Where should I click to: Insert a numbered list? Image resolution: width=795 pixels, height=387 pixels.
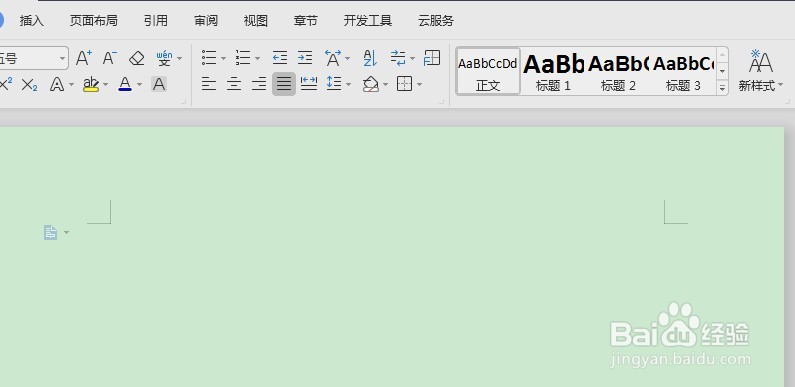[x=243, y=58]
